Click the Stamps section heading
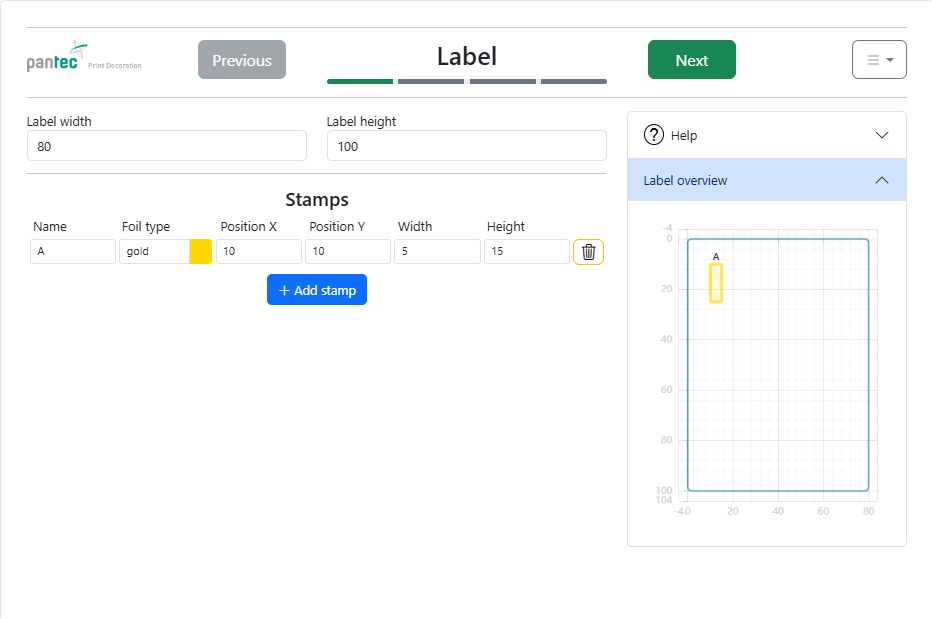Screen dimensions: 932x619 [x=317, y=200]
